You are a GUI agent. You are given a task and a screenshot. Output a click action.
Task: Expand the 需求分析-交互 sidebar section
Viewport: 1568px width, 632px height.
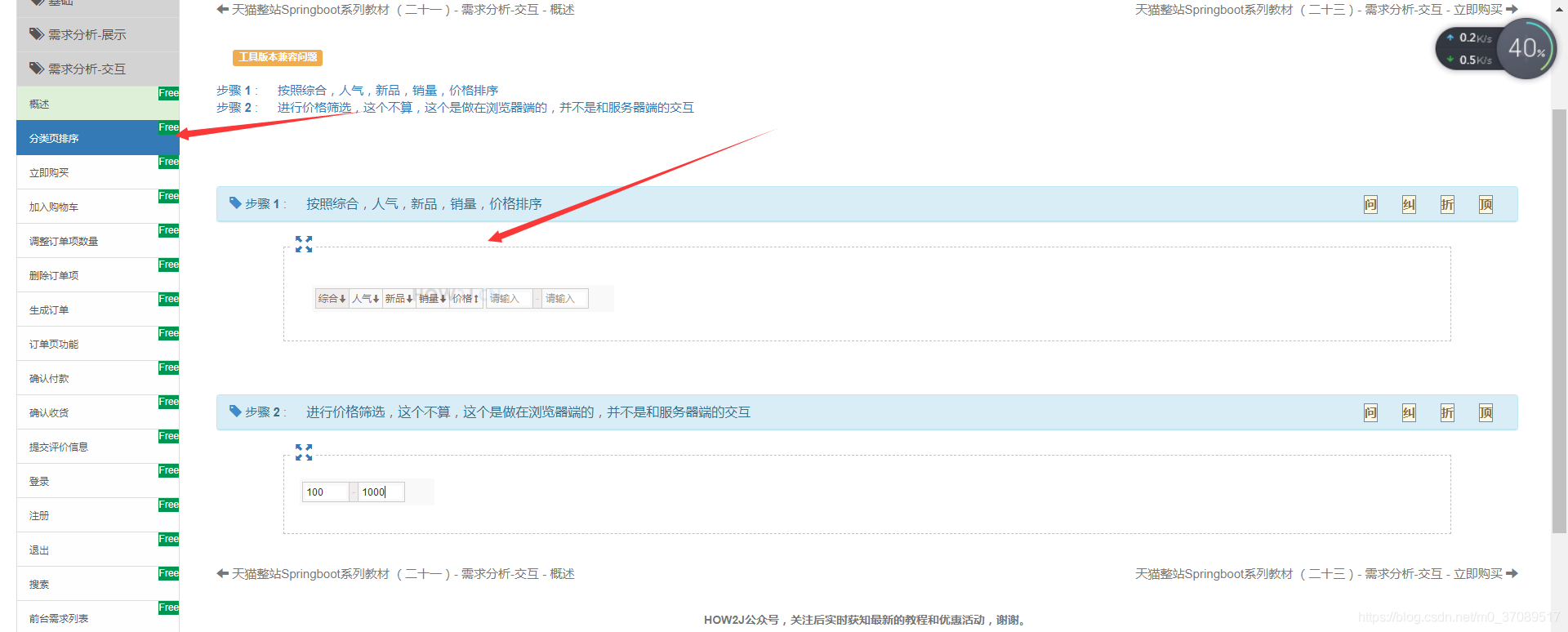tap(98, 69)
